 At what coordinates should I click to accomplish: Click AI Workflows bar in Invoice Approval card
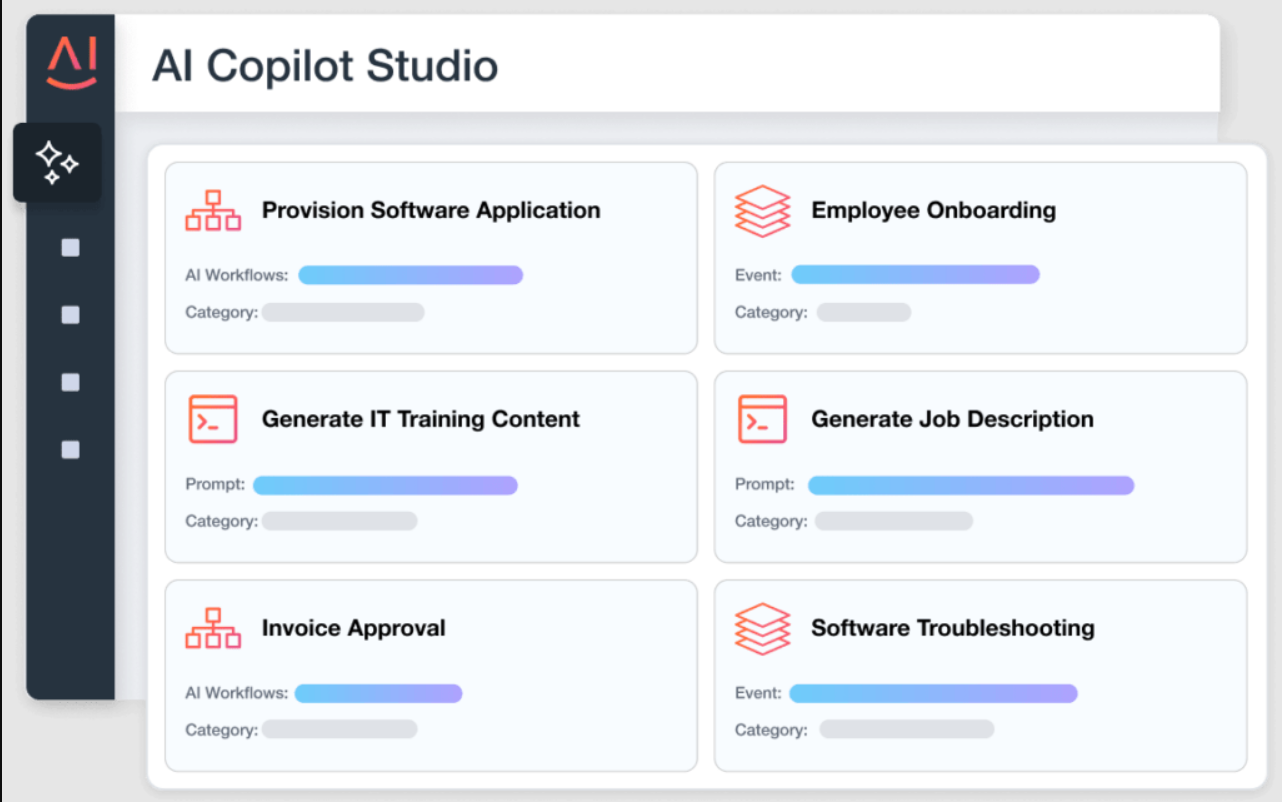(x=378, y=693)
